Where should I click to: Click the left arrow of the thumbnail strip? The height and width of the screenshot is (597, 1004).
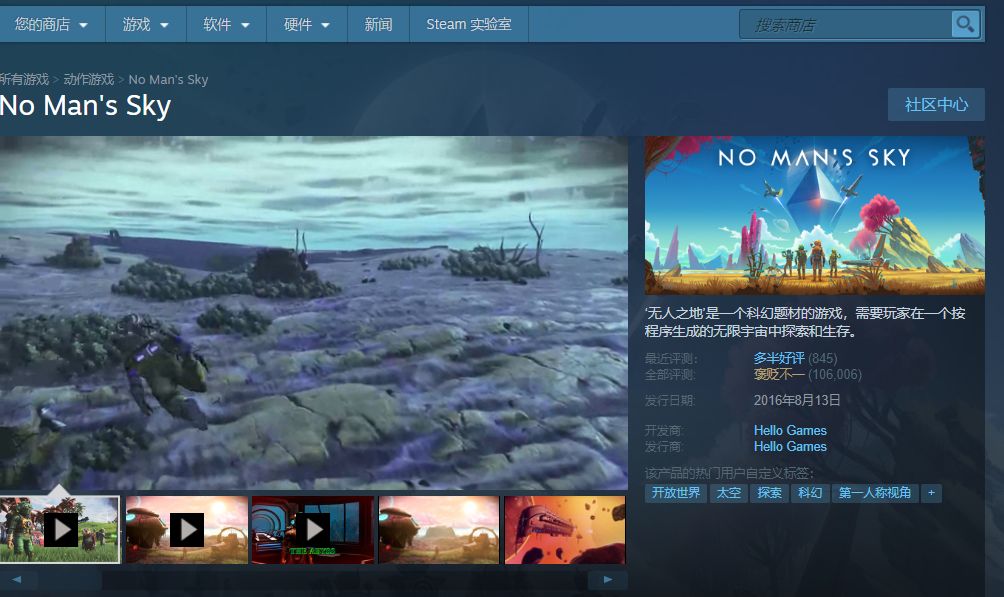point(17,580)
